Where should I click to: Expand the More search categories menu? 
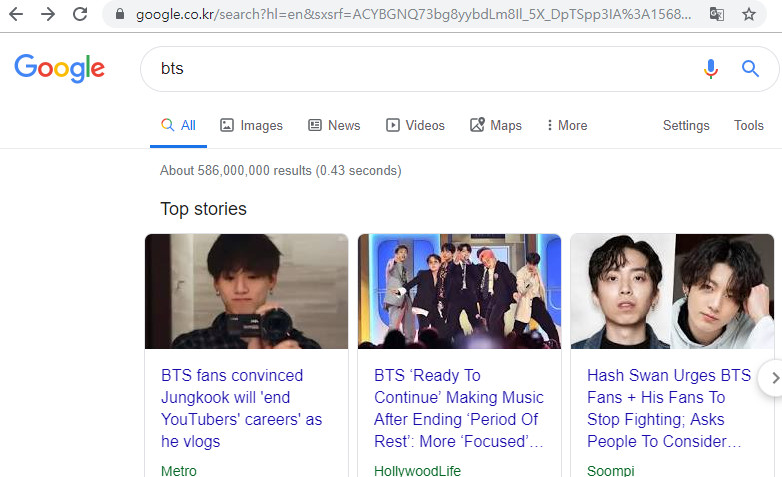pos(567,125)
